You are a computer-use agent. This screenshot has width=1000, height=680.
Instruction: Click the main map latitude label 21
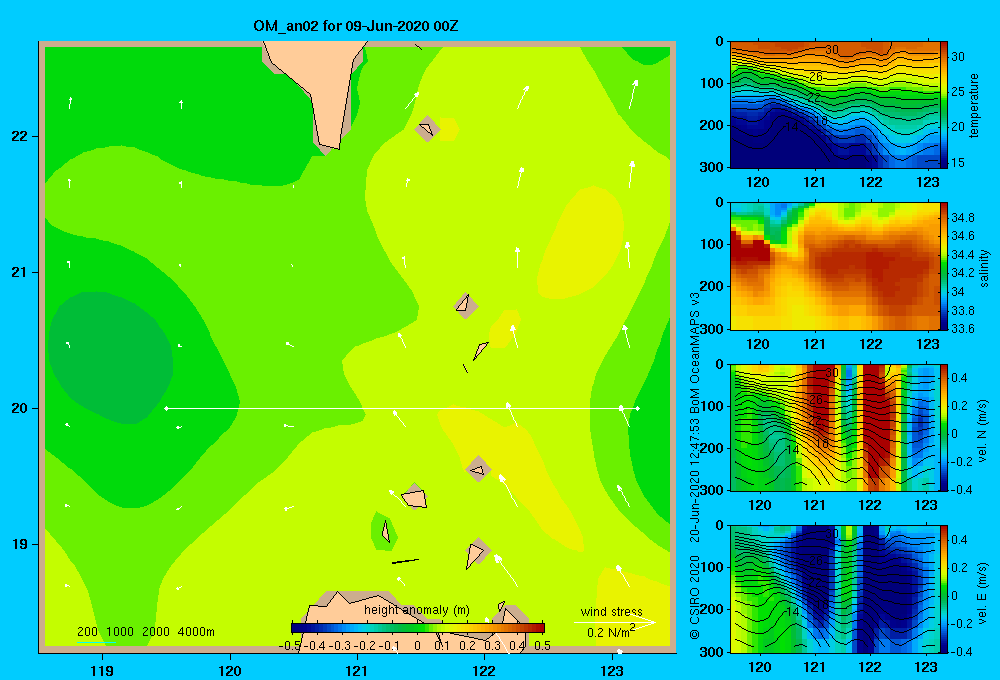(21, 272)
